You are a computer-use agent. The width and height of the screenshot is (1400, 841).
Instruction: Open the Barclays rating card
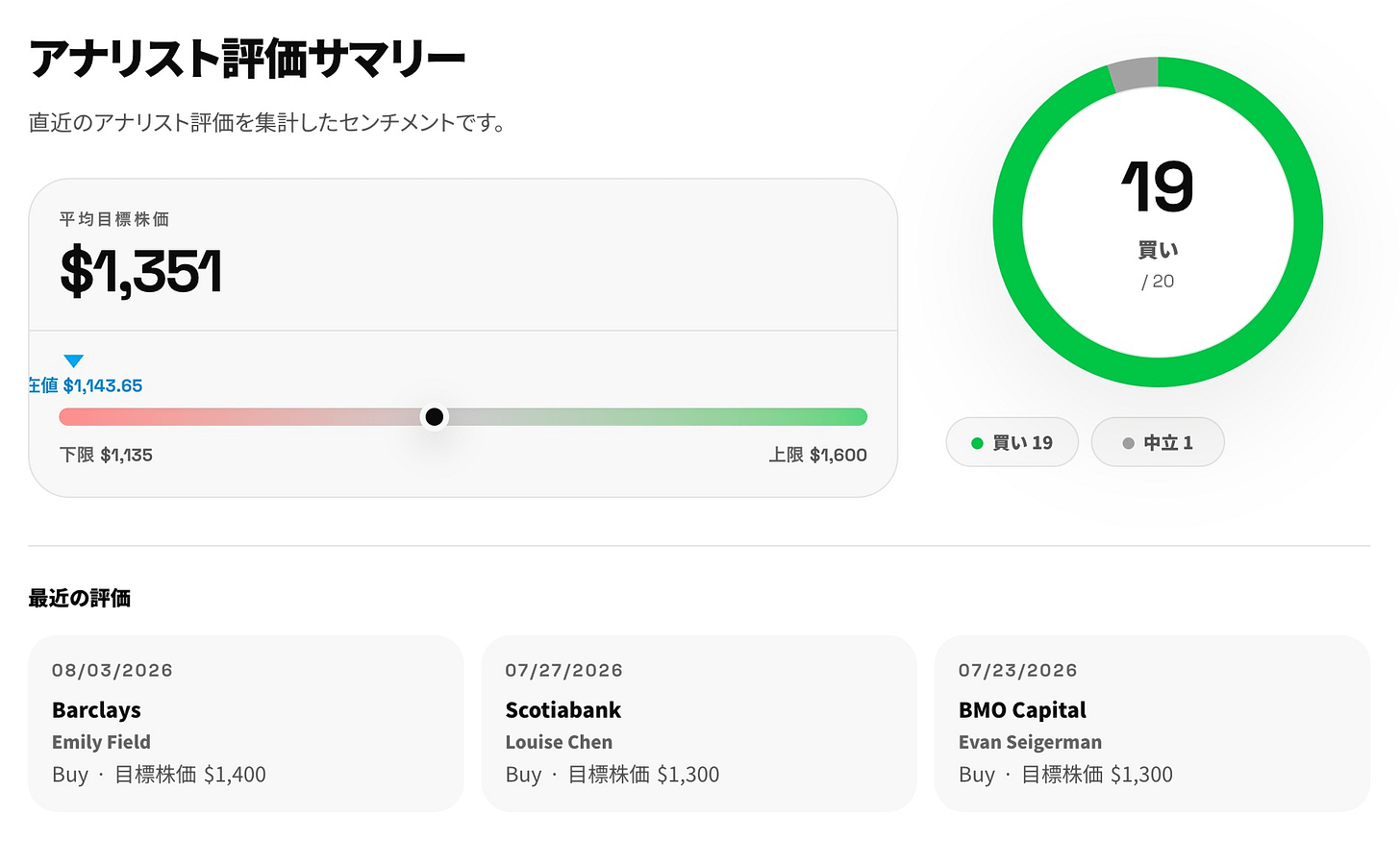[246, 723]
